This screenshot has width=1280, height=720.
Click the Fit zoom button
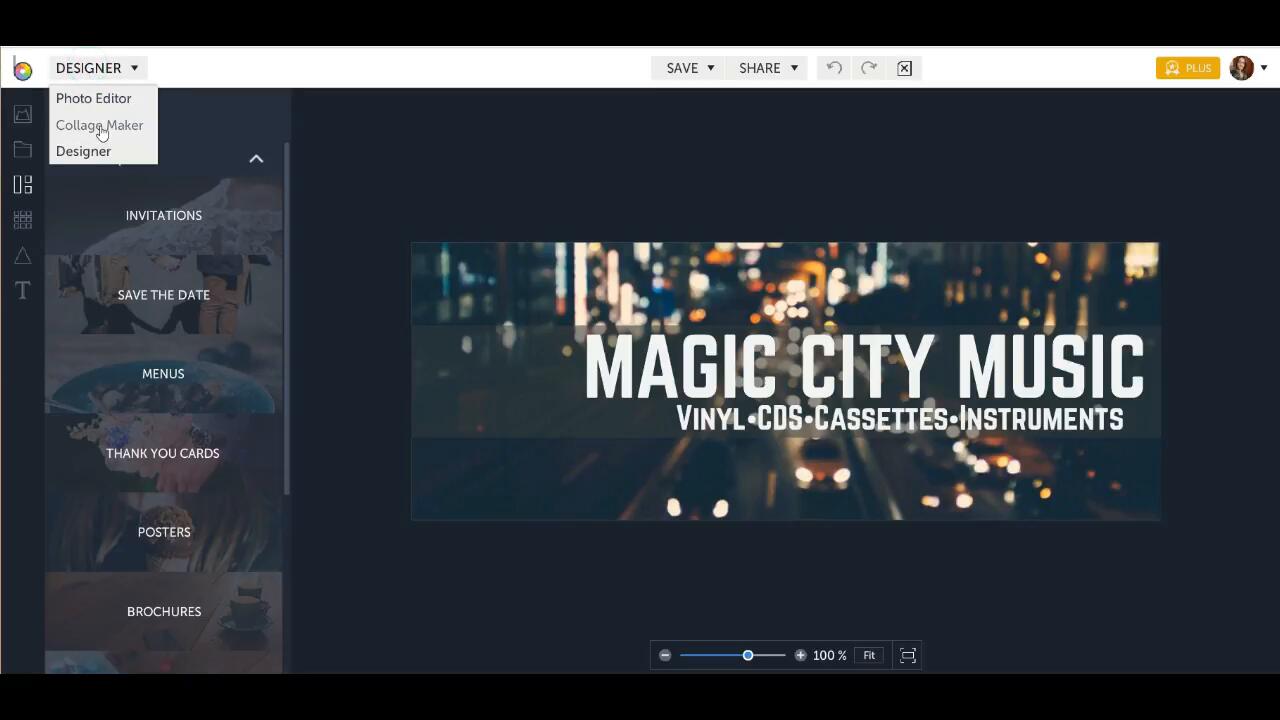[x=869, y=656]
